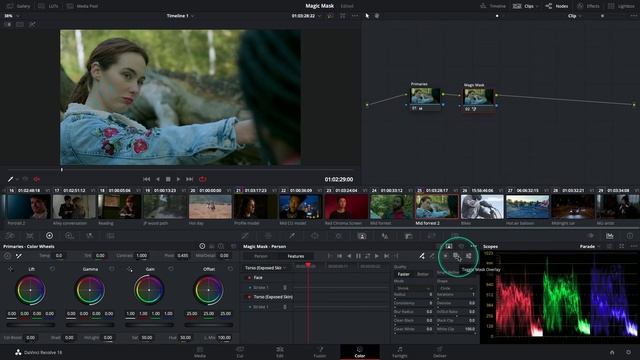Open the Effects library panel
The image size is (640, 360).
click(588, 6)
